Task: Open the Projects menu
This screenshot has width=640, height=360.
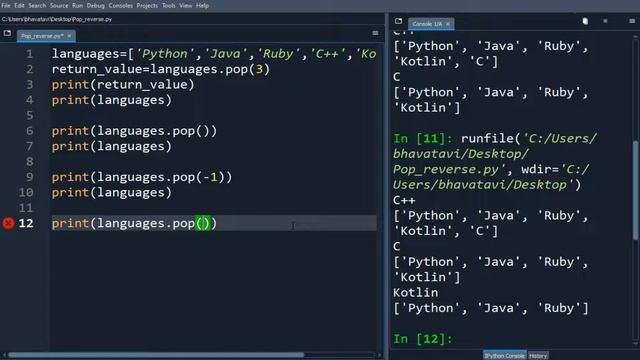Action: 147,6
